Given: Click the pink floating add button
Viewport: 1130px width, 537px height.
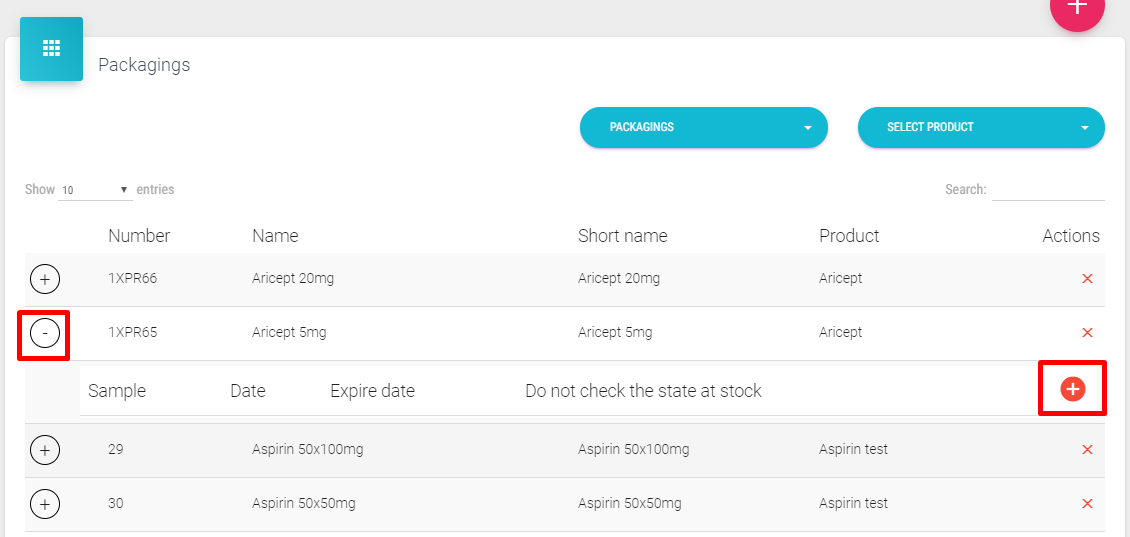Looking at the screenshot, I should coord(1077,8).
